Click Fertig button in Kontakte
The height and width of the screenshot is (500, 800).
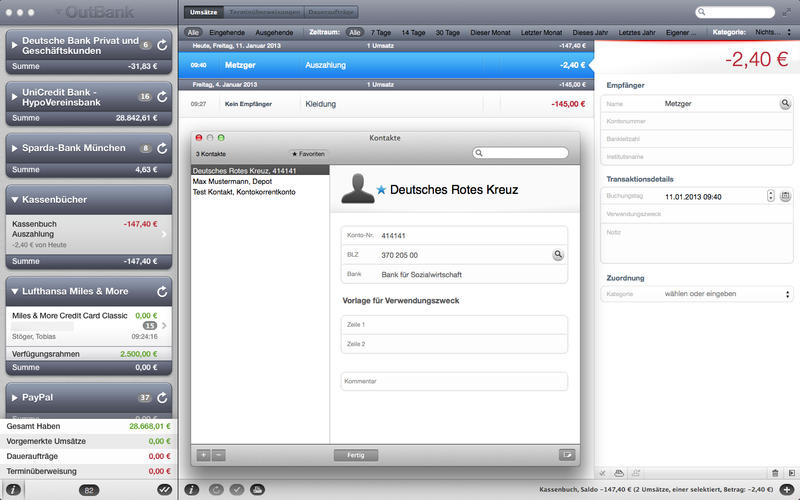tap(356, 455)
